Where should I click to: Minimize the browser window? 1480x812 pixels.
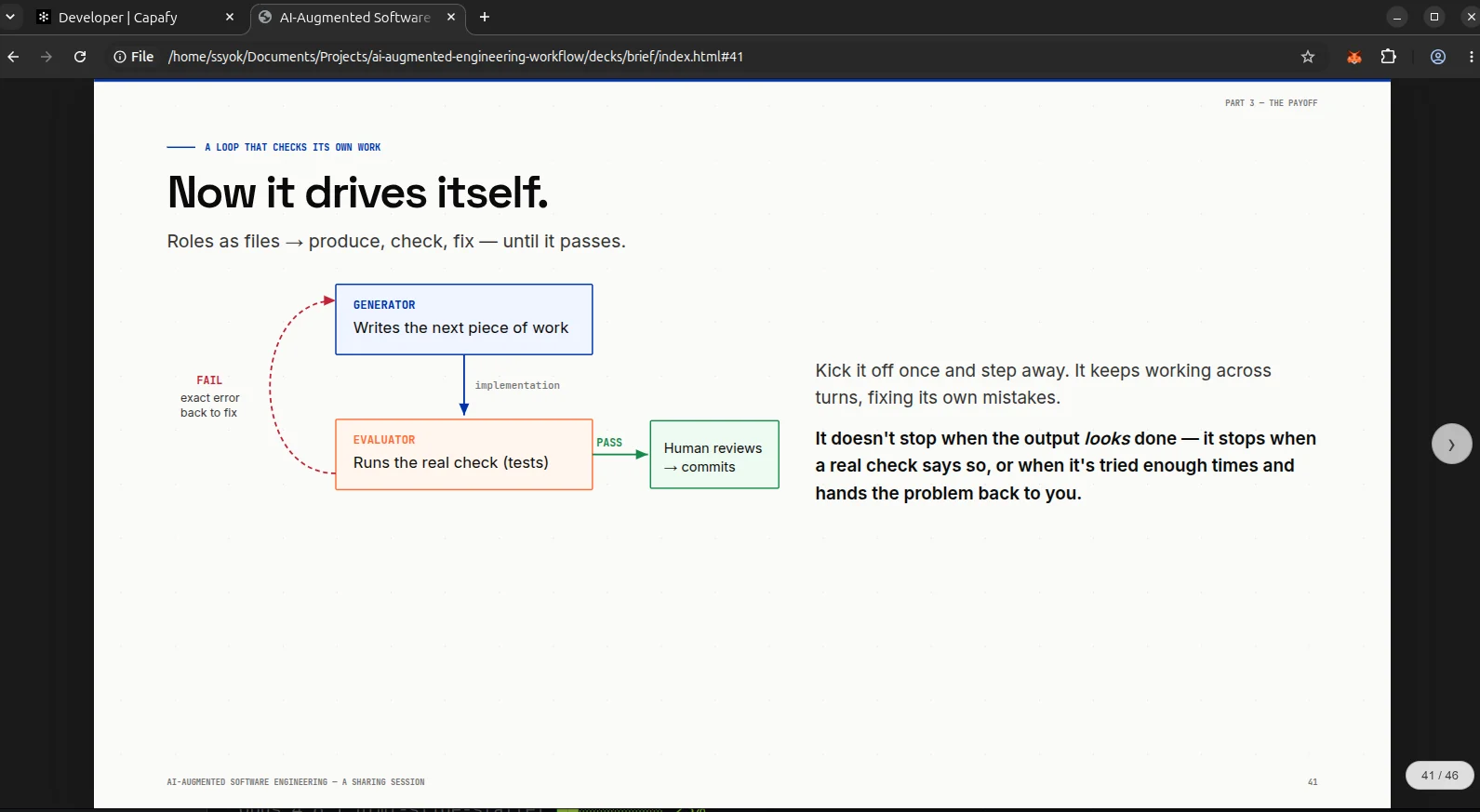1397,17
